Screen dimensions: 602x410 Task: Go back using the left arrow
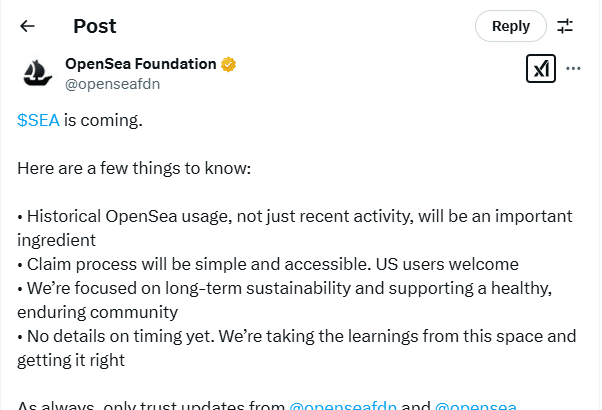coord(27,26)
